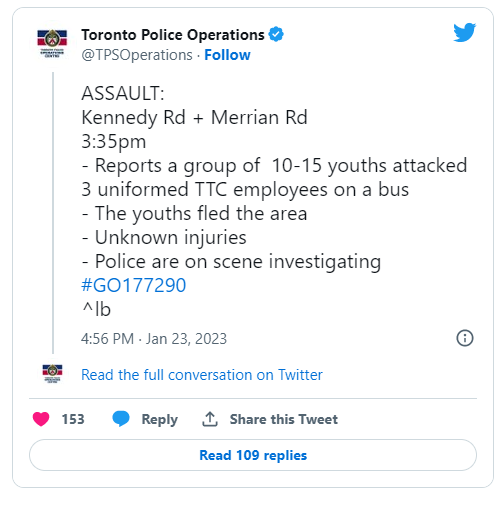Screen dimensions: 502x506
Task: Click the share upload arrow icon
Action: pos(210,419)
